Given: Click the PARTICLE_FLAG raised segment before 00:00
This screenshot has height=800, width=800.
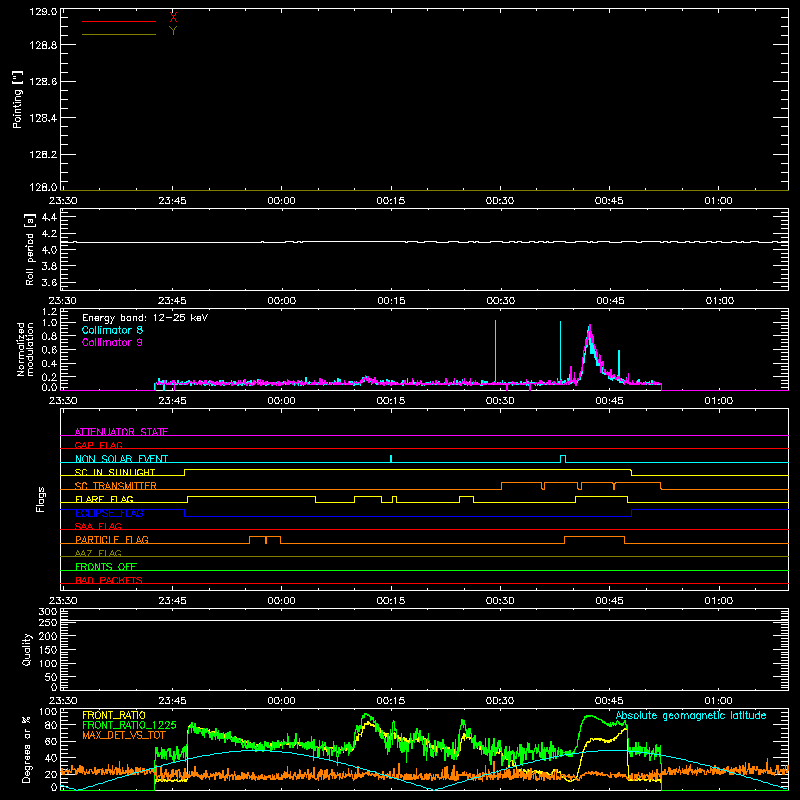Looking at the screenshot, I should click(265, 539).
